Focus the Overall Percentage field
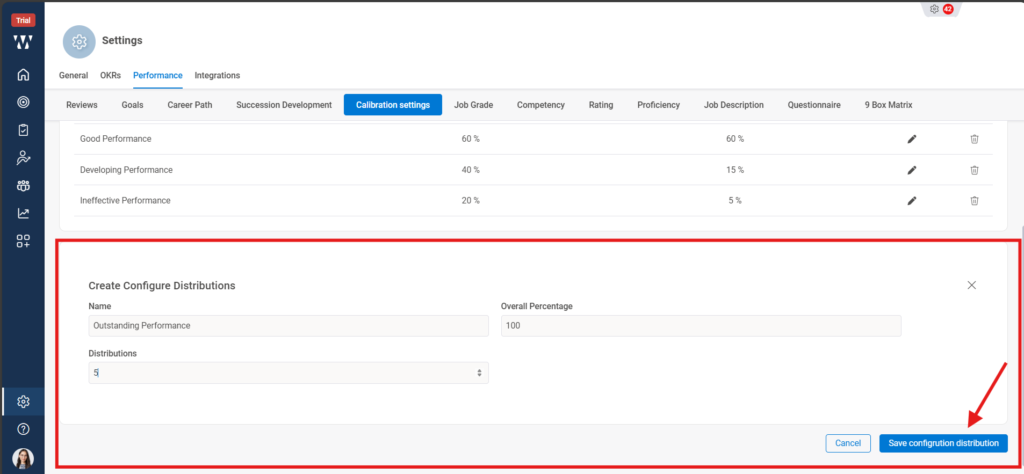Screen dimensions: 1024x474 click(701, 326)
